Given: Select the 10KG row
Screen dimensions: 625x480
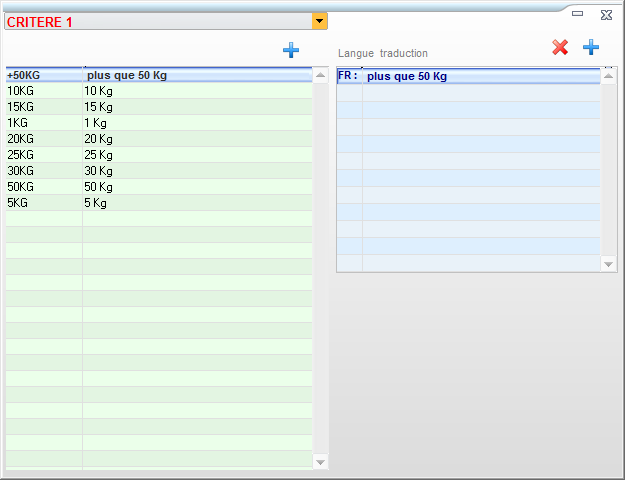Looking at the screenshot, I should pos(158,91).
